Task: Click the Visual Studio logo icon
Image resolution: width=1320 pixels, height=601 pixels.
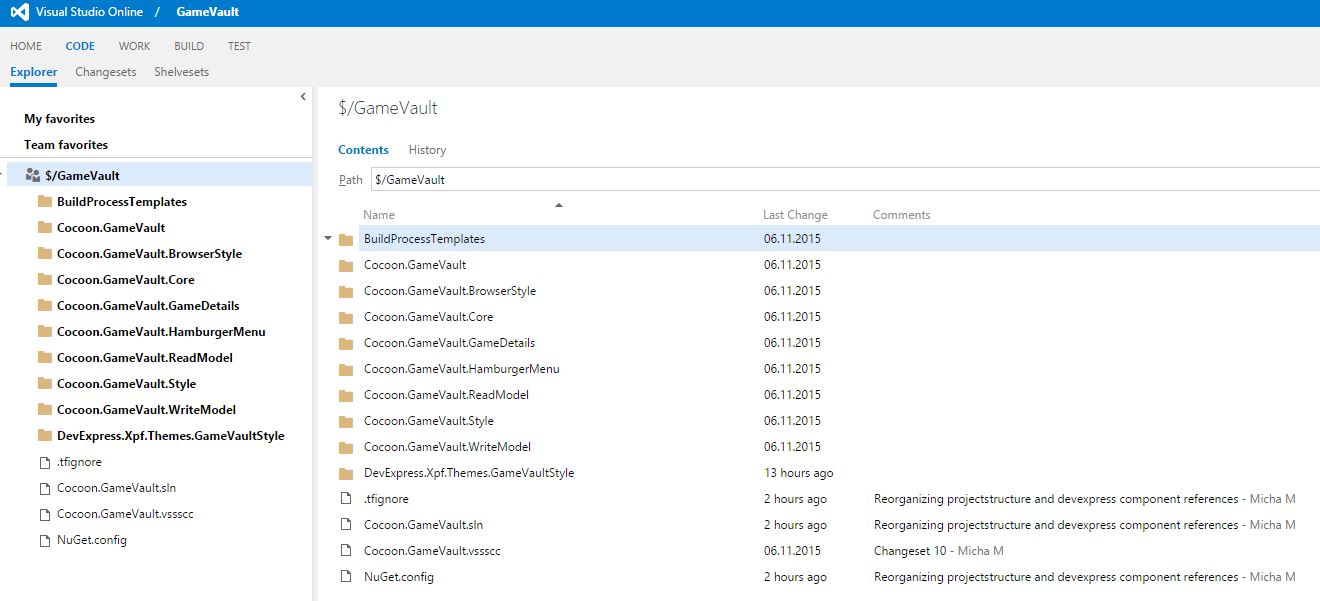Action: pyautogui.click(x=19, y=13)
